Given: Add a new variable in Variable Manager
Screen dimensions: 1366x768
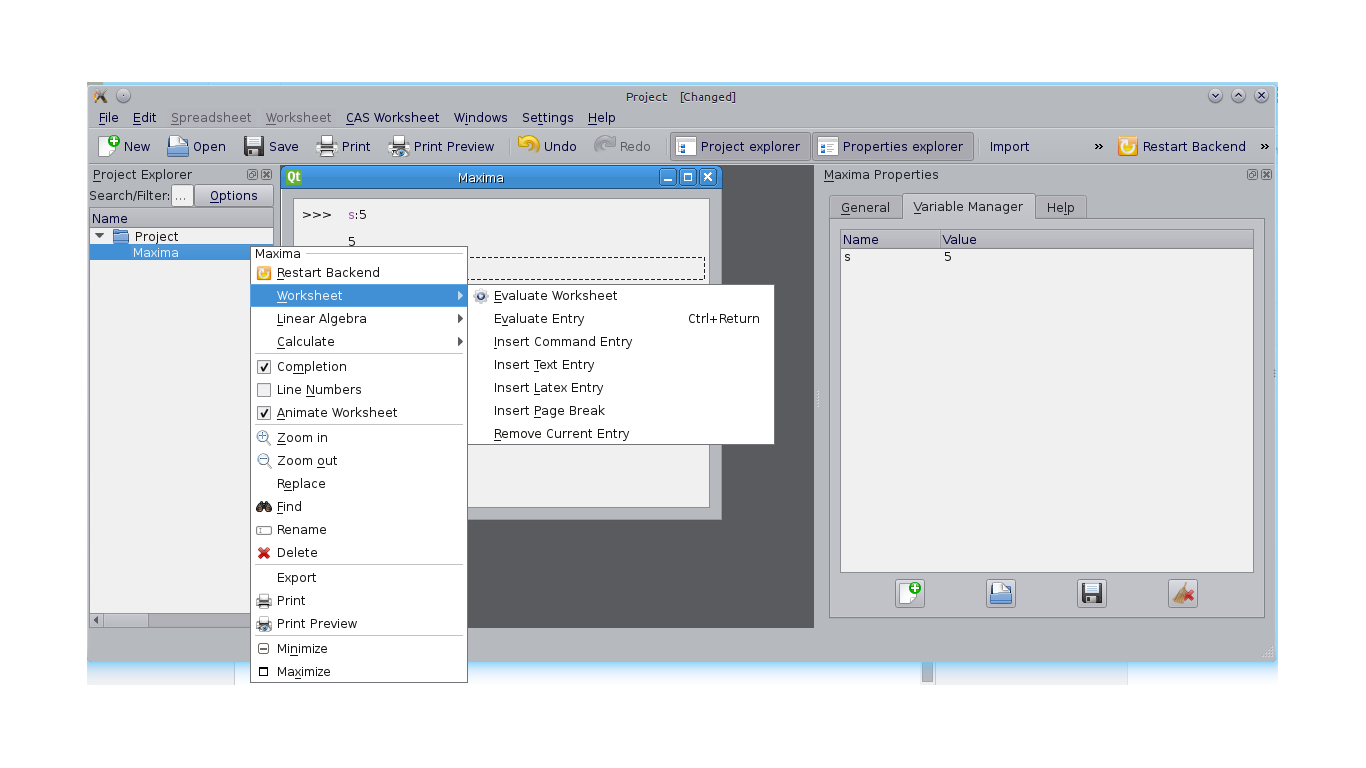Looking at the screenshot, I should 910,593.
